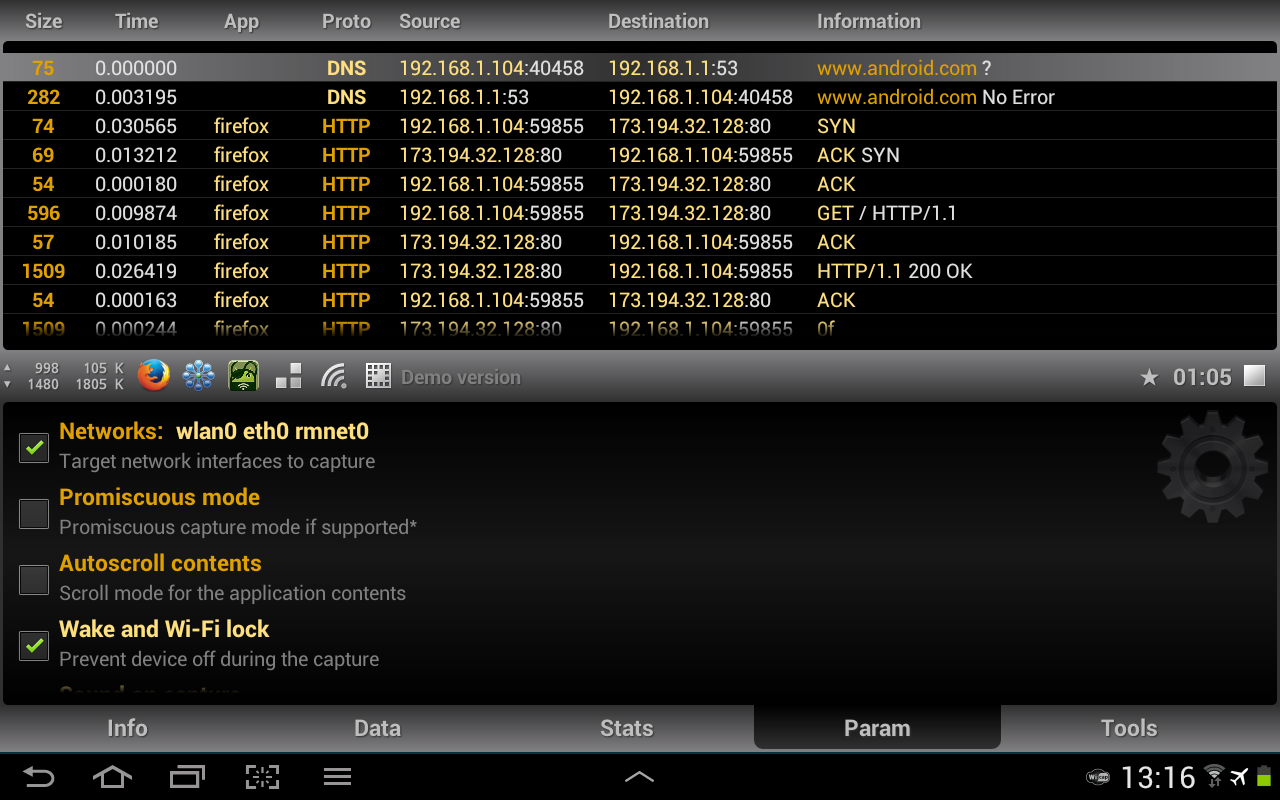Tap the three-squares icon in the toolbar
This screenshot has height=800, width=1280.
click(x=289, y=376)
